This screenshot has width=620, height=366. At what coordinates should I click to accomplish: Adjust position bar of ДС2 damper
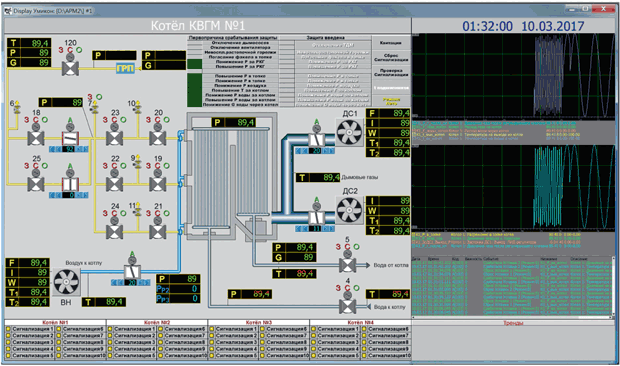pos(315,228)
